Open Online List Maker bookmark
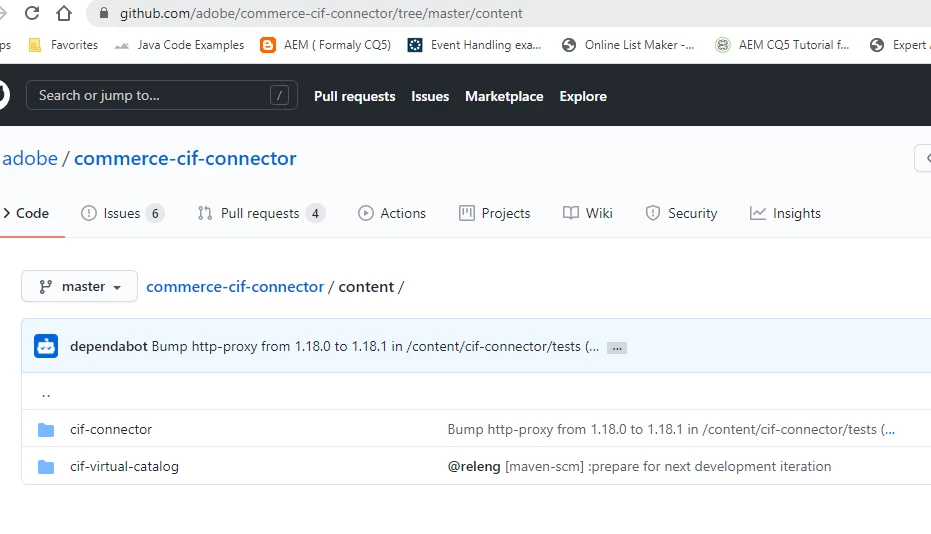Screen dimensions: 931x534 [x=628, y=45]
